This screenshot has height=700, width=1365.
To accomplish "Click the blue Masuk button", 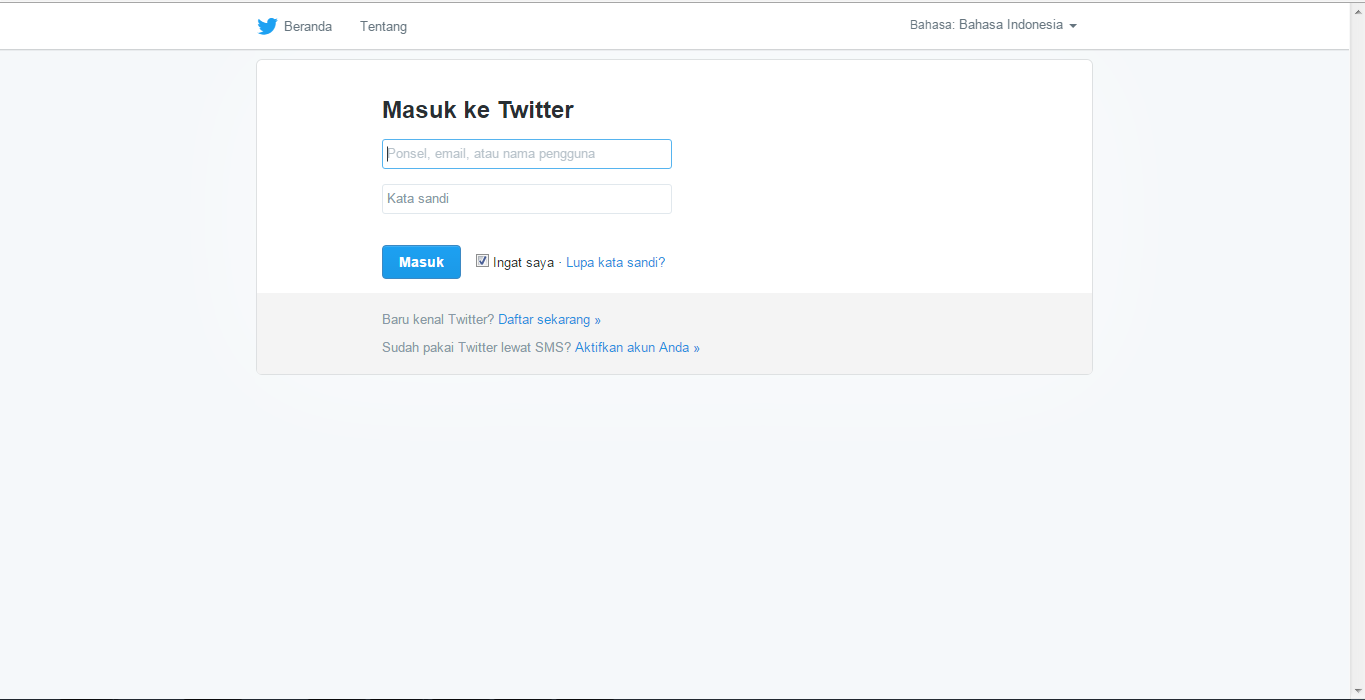I will [421, 262].
